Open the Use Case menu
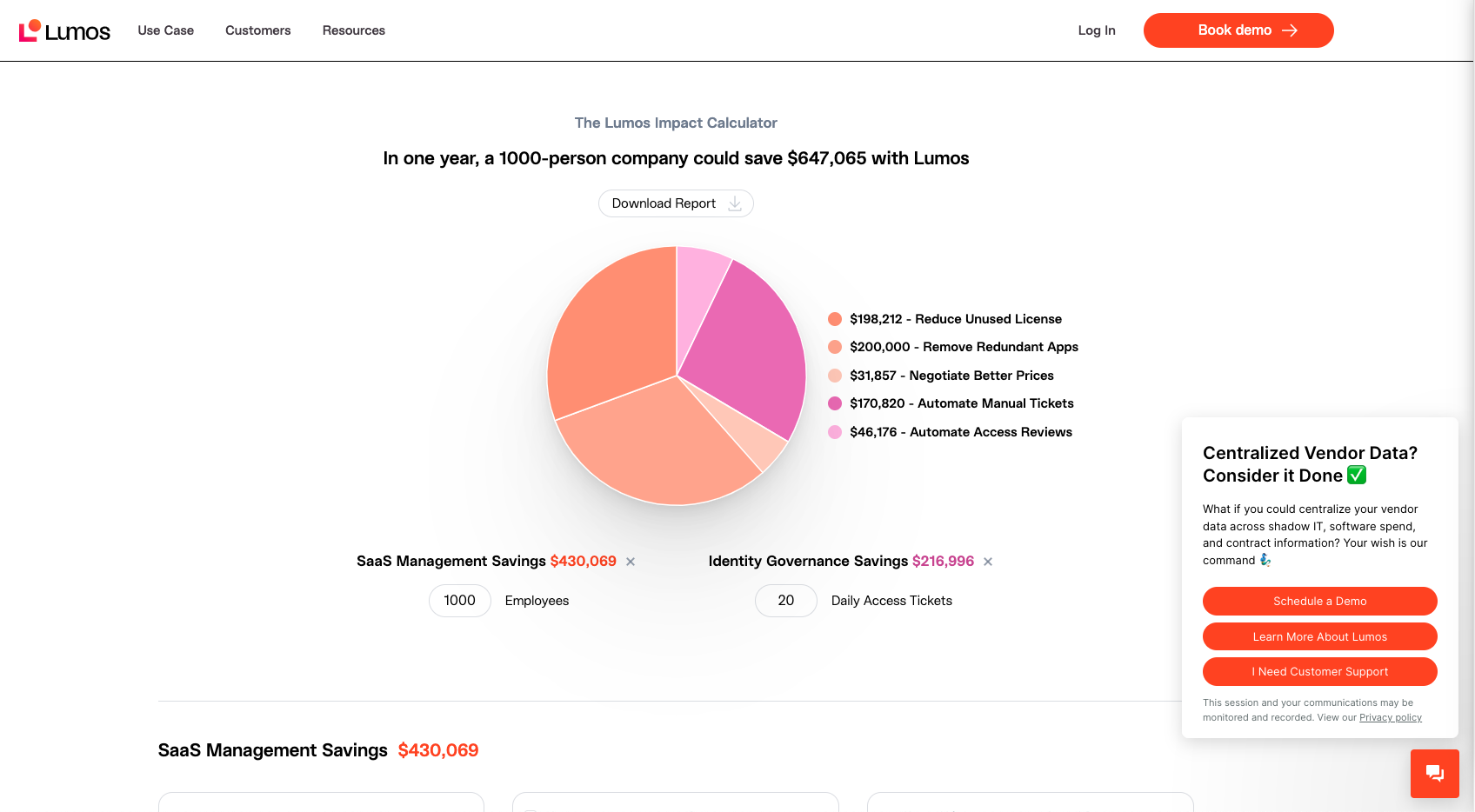Screen dimensions: 1475x812 coord(165,30)
